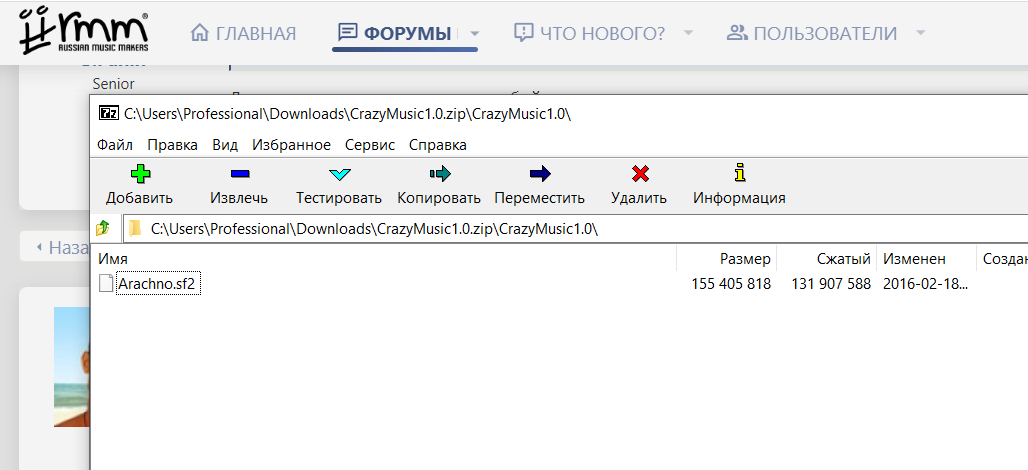Open the Сервис menu

[x=370, y=145]
